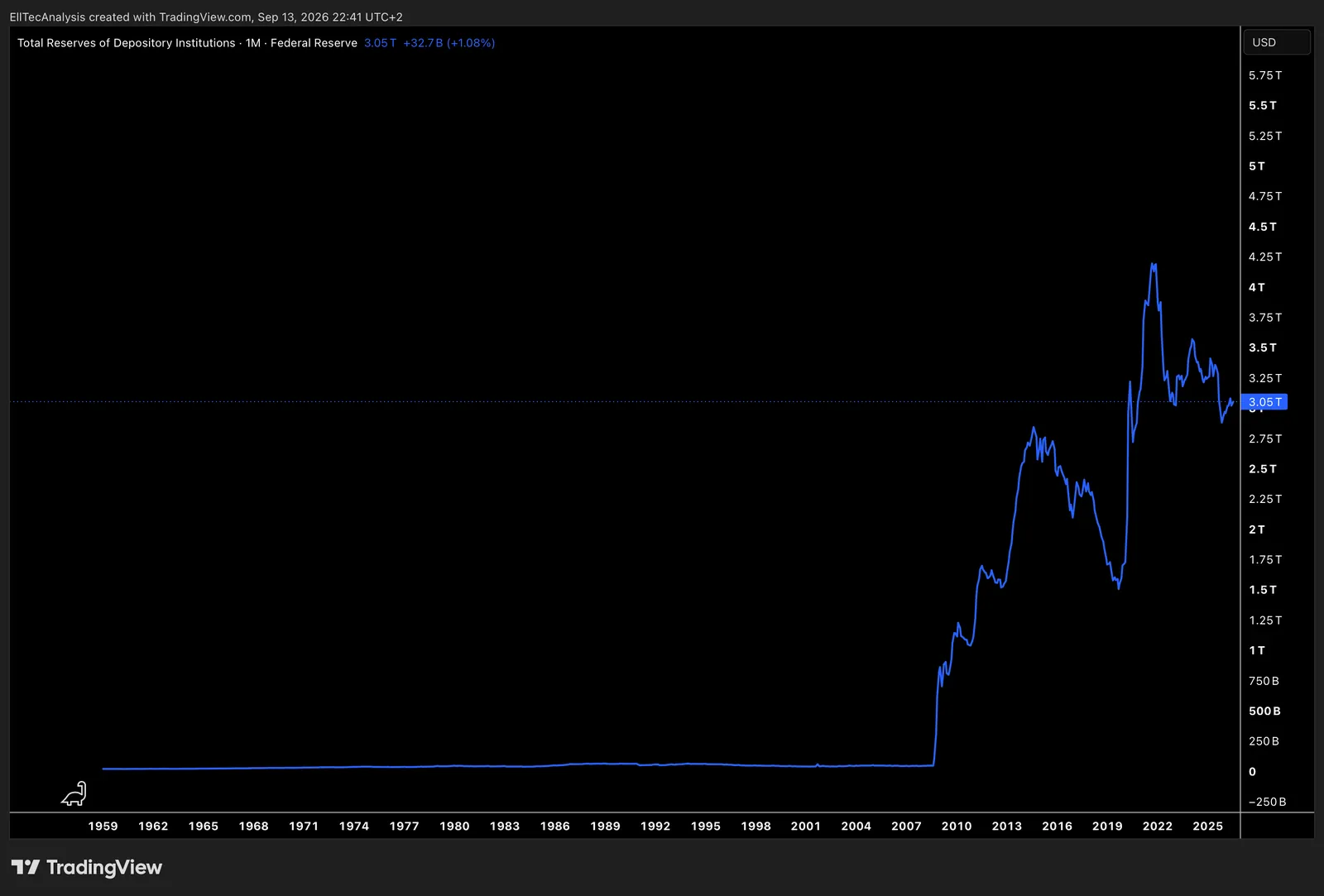Click the 1M interval label in the legend

tap(253, 43)
